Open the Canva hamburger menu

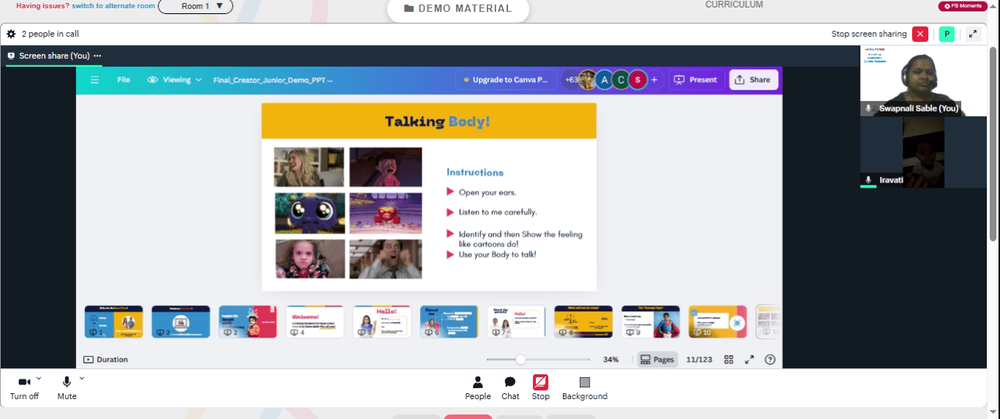tap(94, 80)
